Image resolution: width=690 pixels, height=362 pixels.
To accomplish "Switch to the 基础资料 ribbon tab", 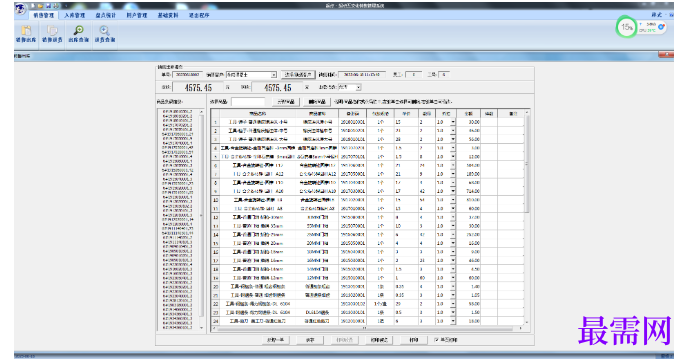I will [168, 15].
